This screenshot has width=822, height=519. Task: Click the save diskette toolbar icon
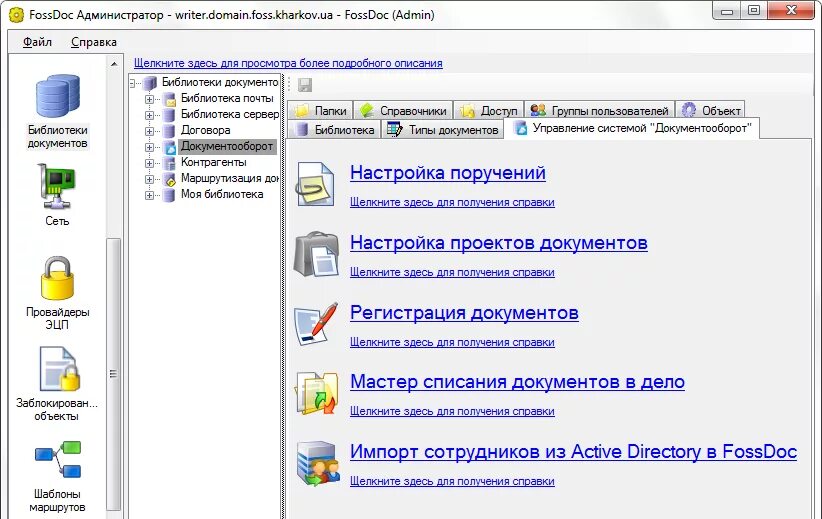point(305,85)
